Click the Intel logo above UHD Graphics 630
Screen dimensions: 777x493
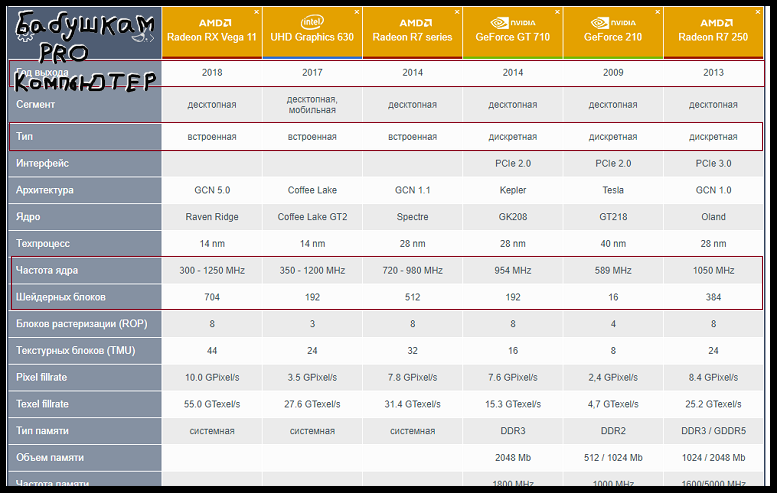(x=312, y=22)
